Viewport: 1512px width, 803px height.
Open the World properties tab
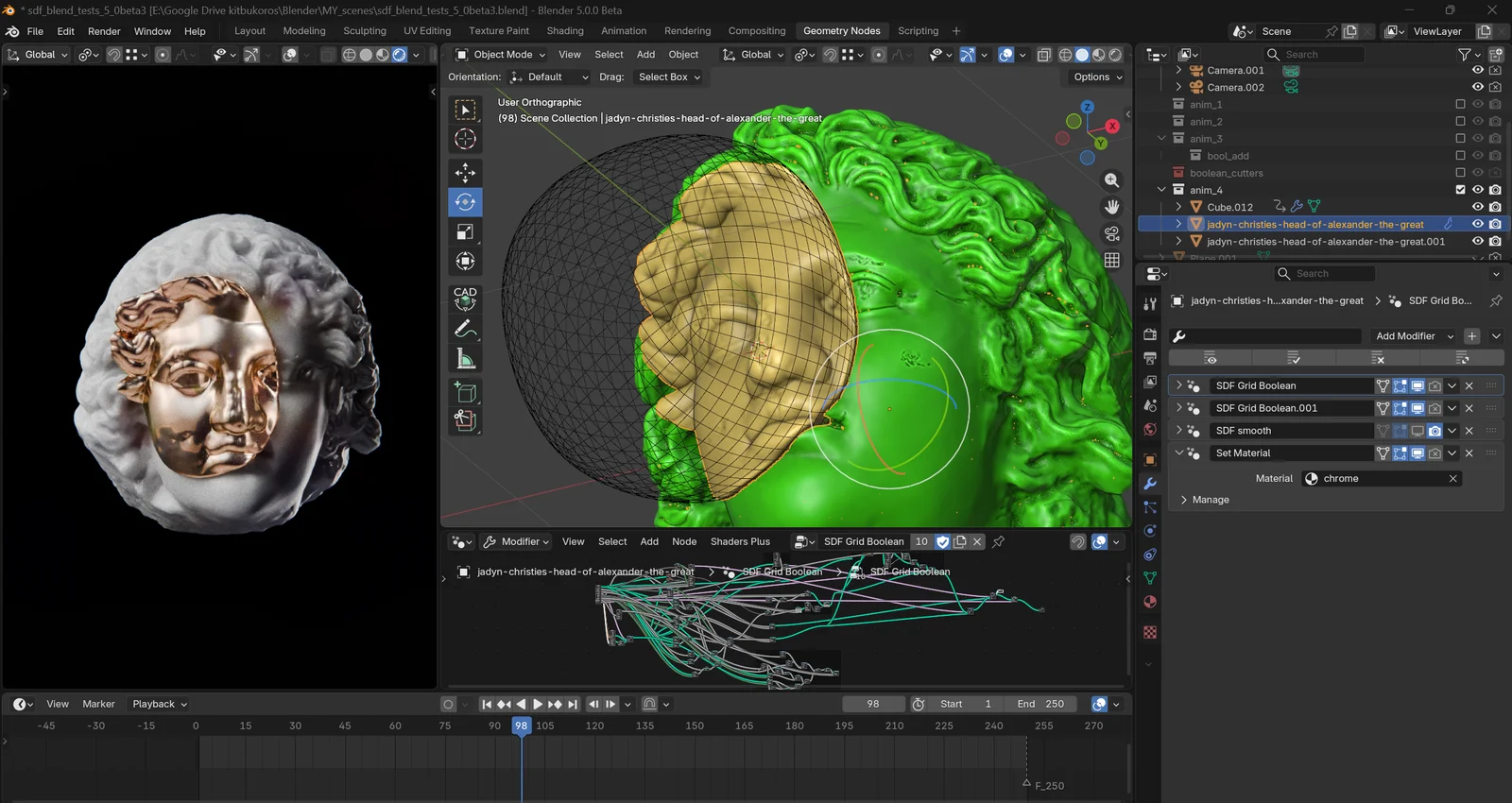click(x=1150, y=429)
